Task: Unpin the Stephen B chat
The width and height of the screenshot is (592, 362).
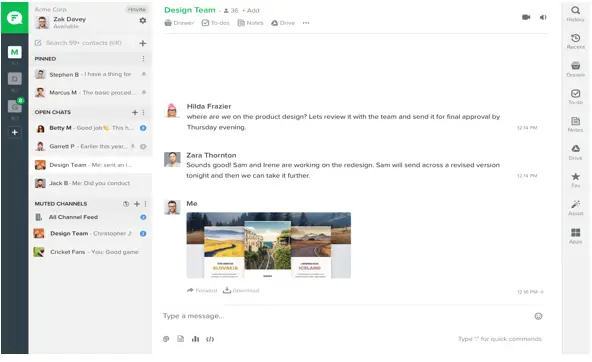Action: (x=144, y=74)
